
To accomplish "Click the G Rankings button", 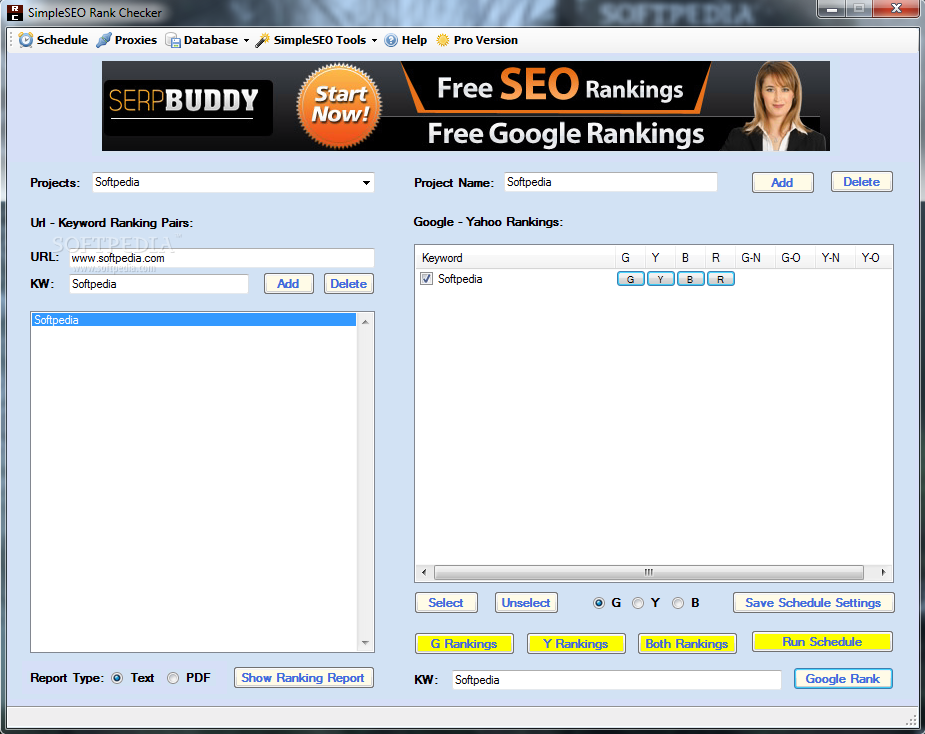I will [464, 644].
